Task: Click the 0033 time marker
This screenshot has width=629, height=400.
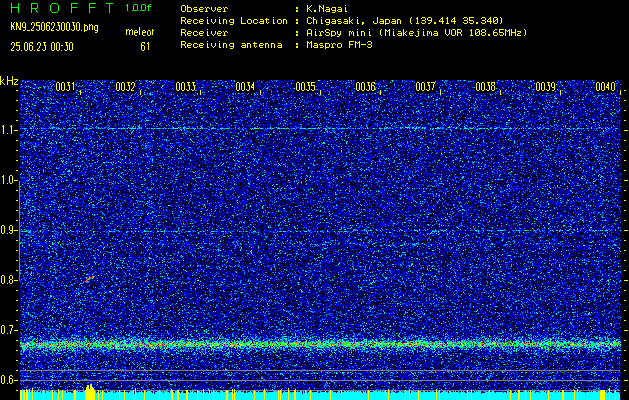Action: (x=185, y=87)
